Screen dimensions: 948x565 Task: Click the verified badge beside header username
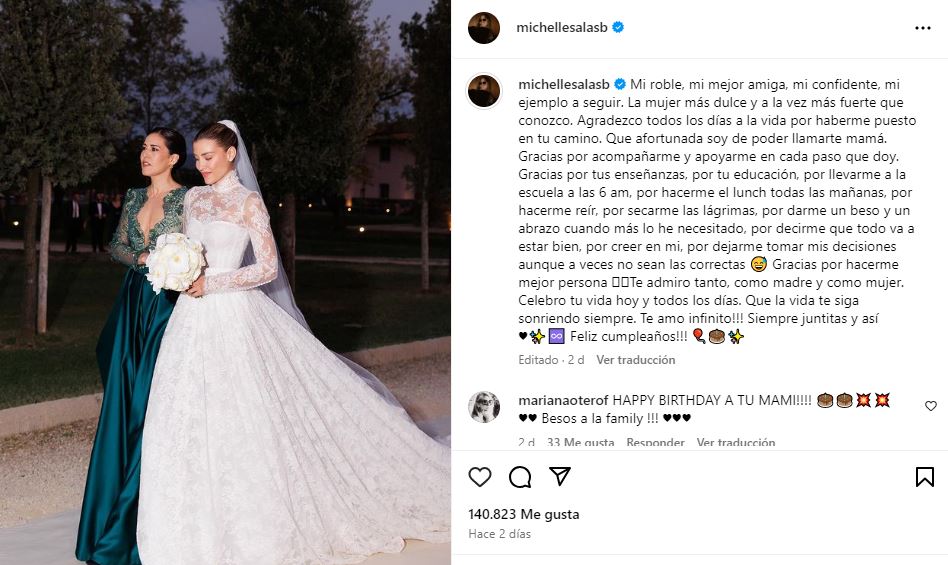tap(618, 27)
